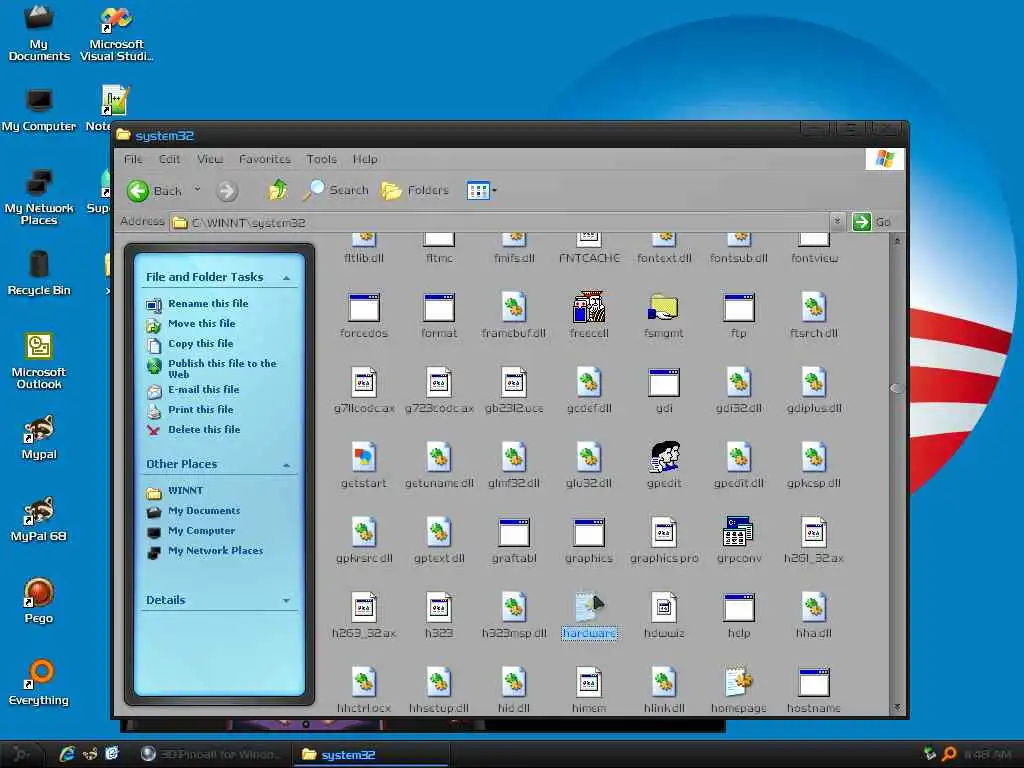Select the grpconv file icon

point(739,532)
